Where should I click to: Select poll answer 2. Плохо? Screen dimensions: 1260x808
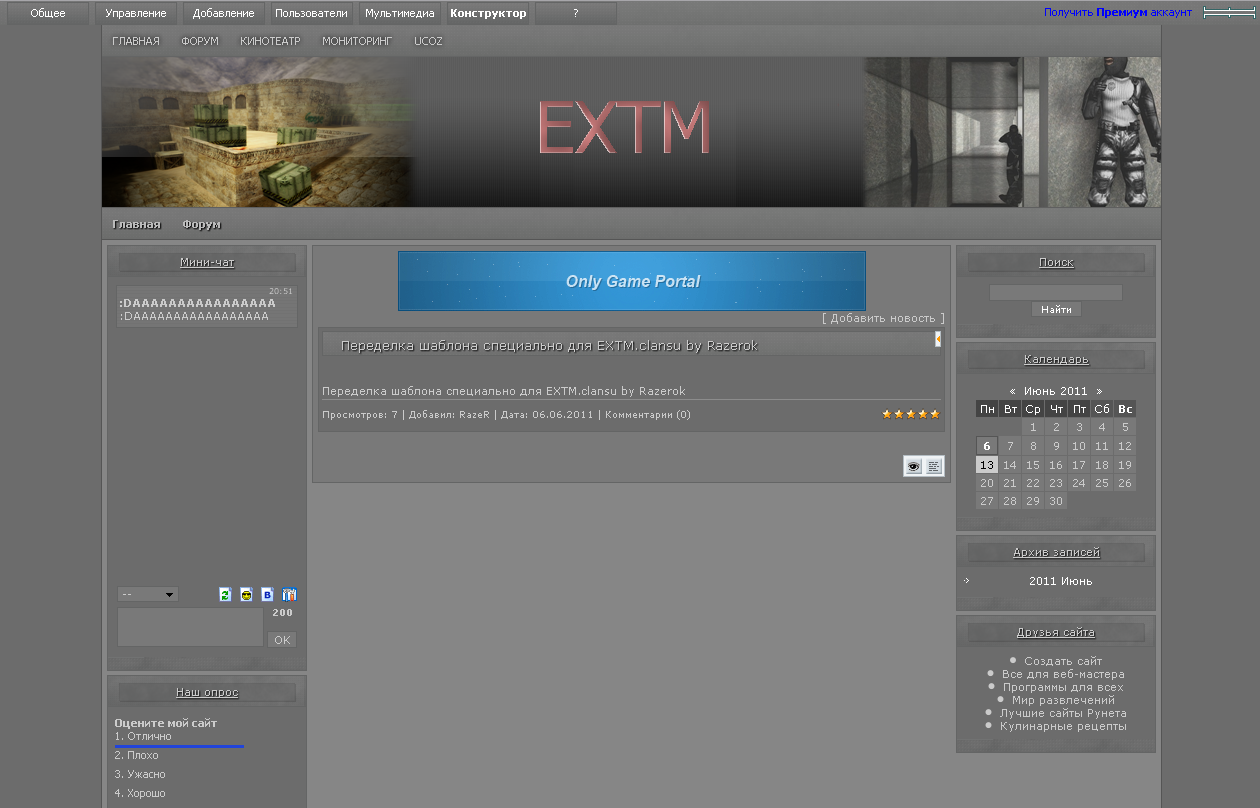coord(136,755)
